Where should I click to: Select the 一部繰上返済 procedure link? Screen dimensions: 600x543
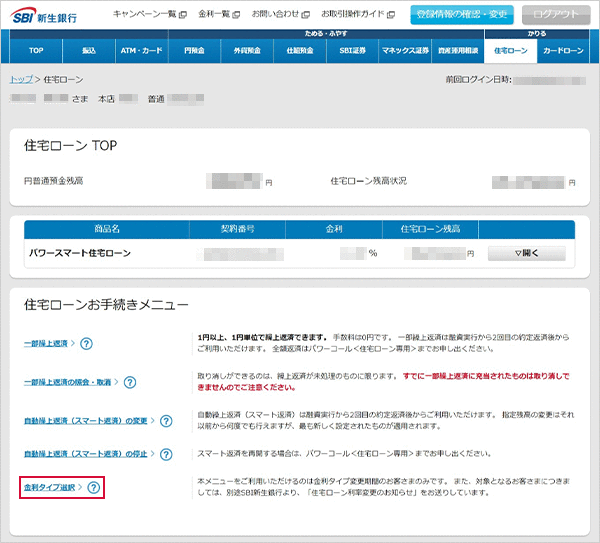tap(46, 343)
